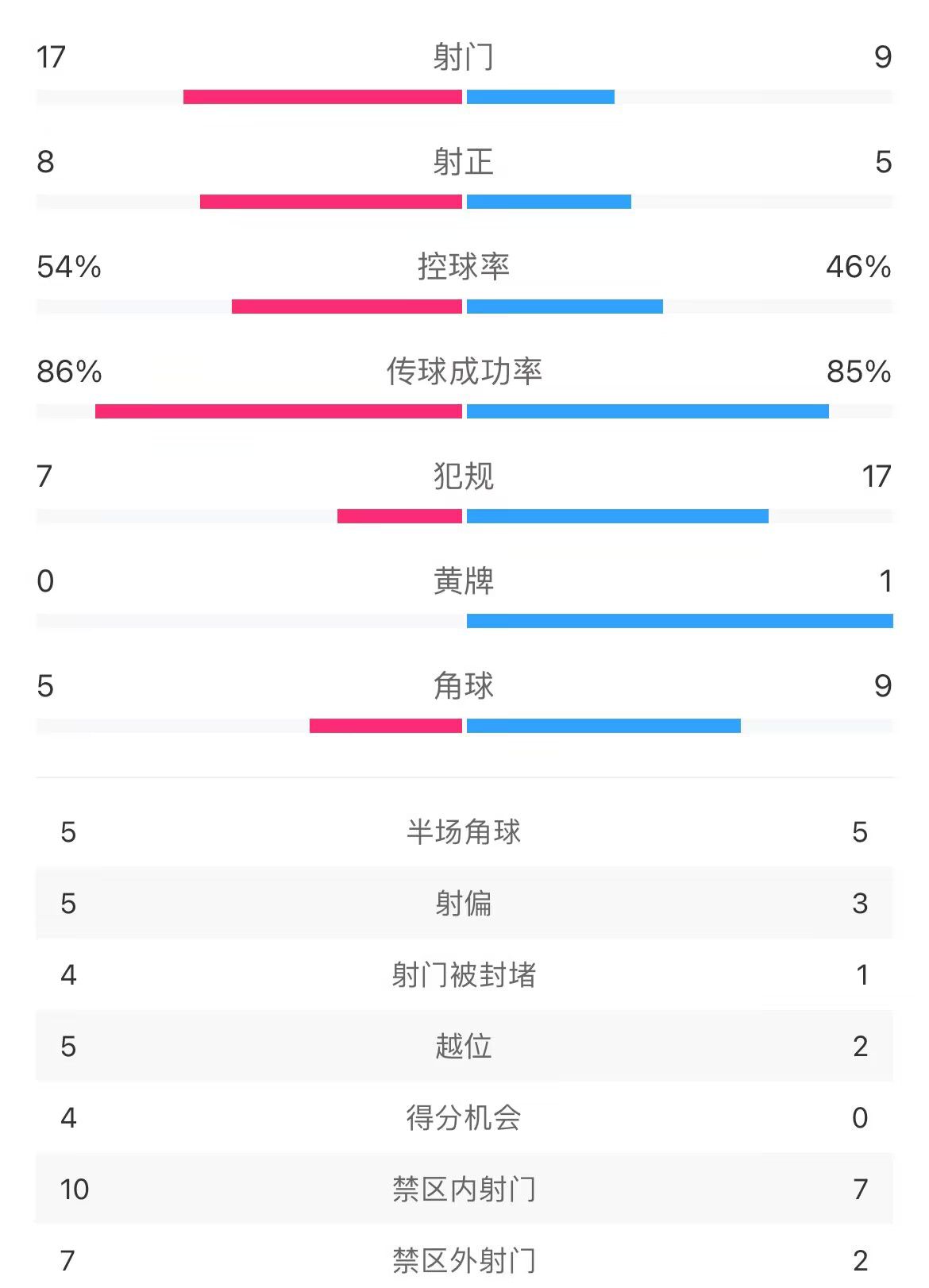Click the pink 犯规 fouls bar
This screenshot has height=1288, width=929.
pos(399,516)
